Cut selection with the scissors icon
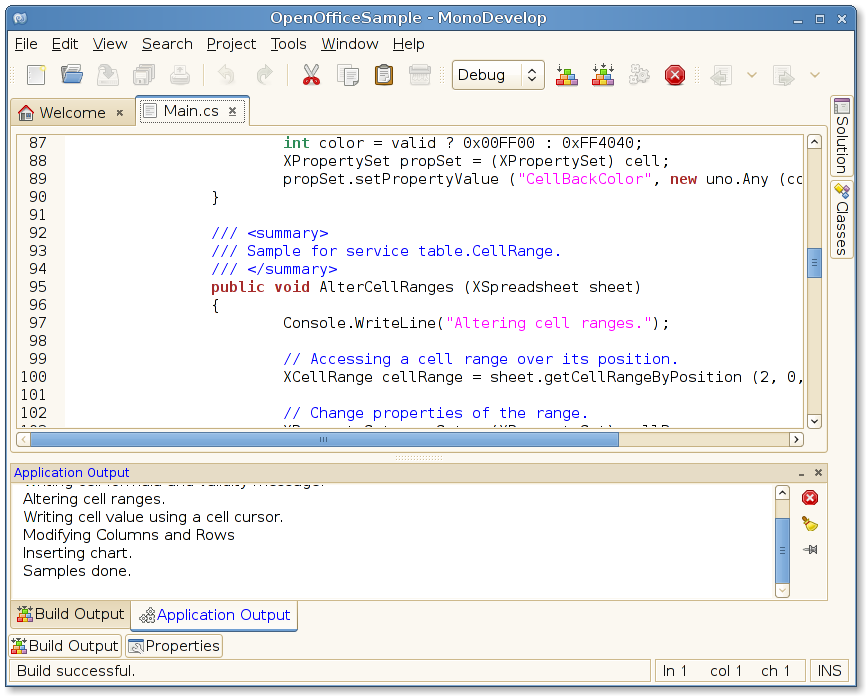 (x=311, y=75)
